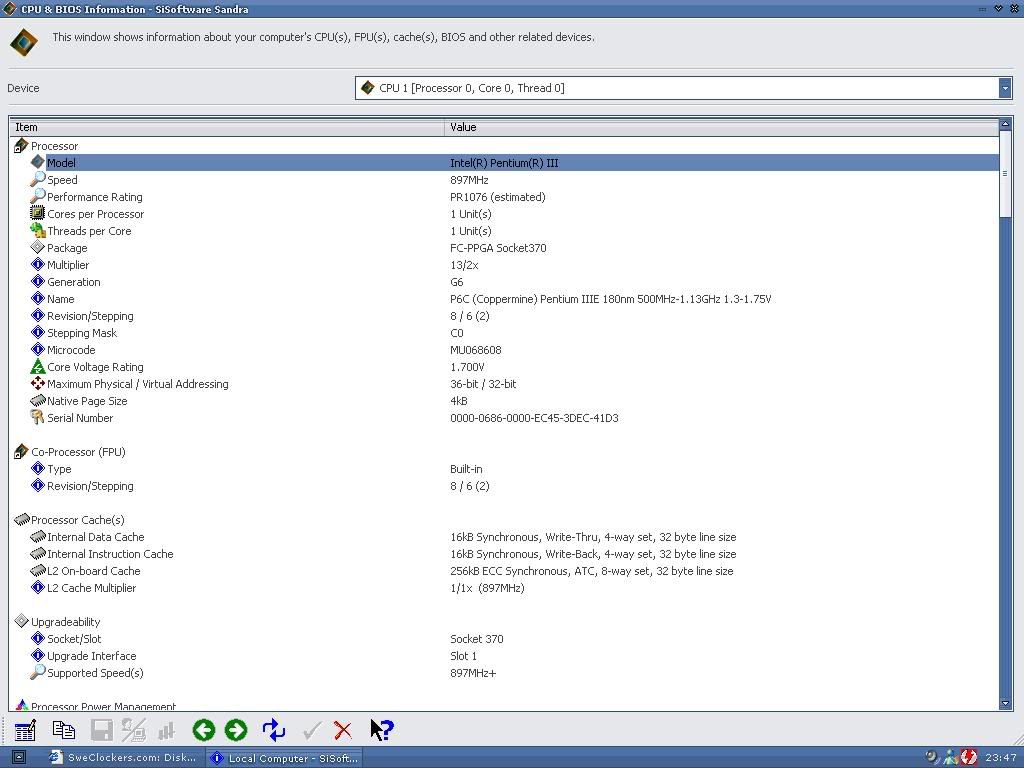The width and height of the screenshot is (1024, 768).
Task: Click the Value column header
Action: tap(720, 127)
